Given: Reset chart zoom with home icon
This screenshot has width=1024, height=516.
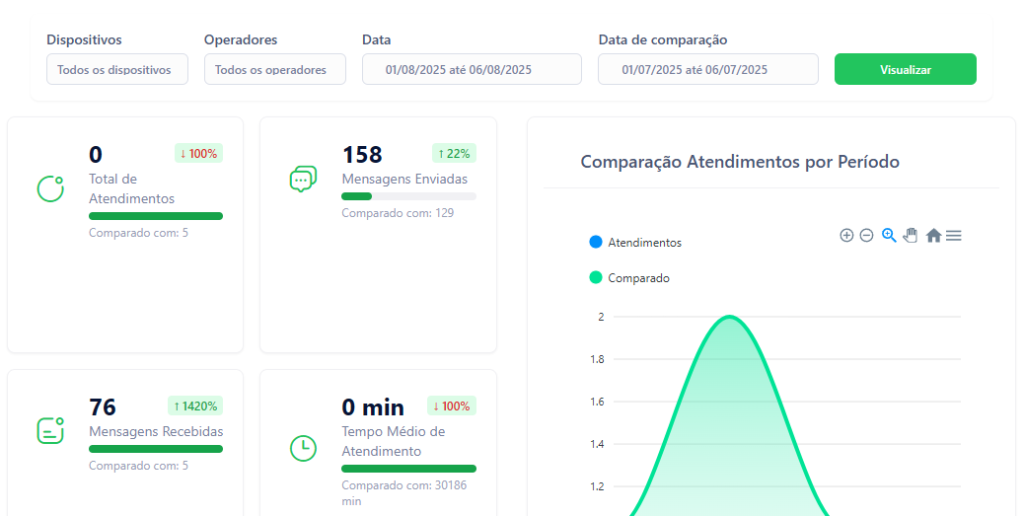Looking at the screenshot, I should pos(934,236).
